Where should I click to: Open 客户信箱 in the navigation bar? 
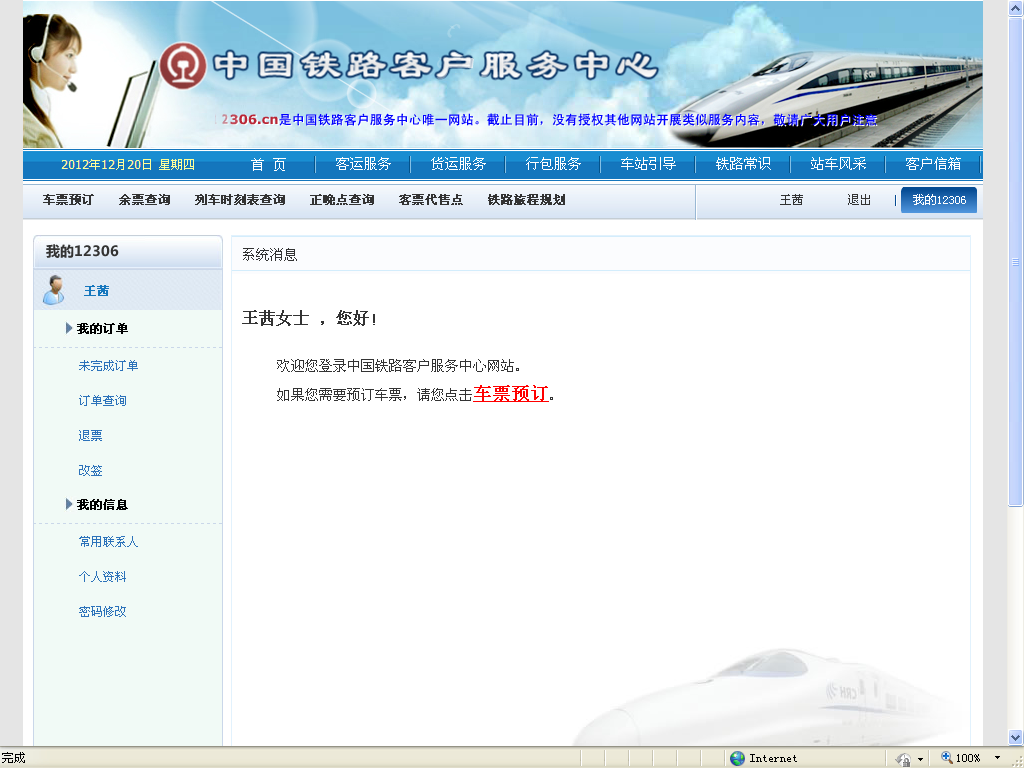[x=933, y=164]
